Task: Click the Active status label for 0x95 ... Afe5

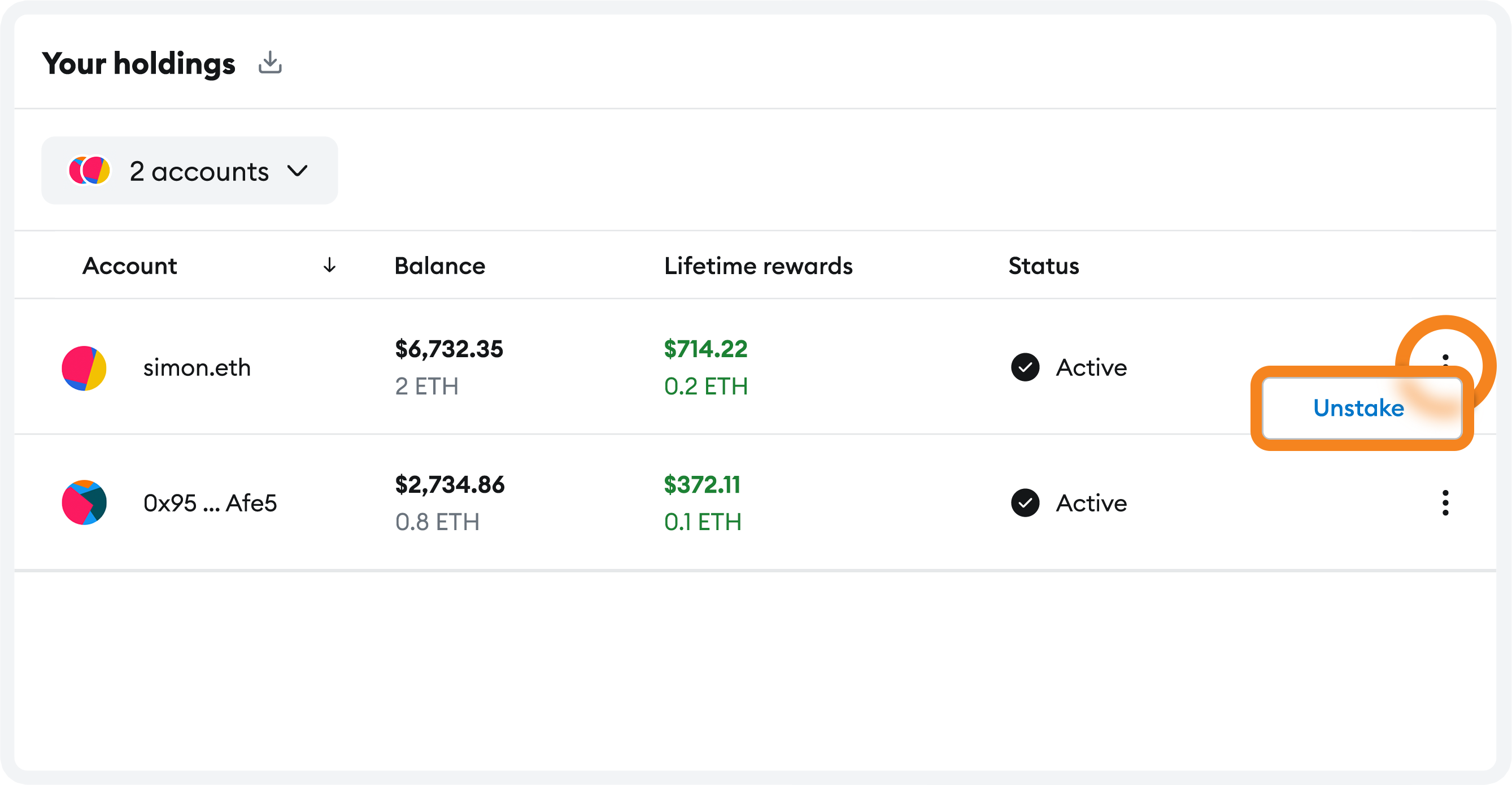Action: point(1091,503)
